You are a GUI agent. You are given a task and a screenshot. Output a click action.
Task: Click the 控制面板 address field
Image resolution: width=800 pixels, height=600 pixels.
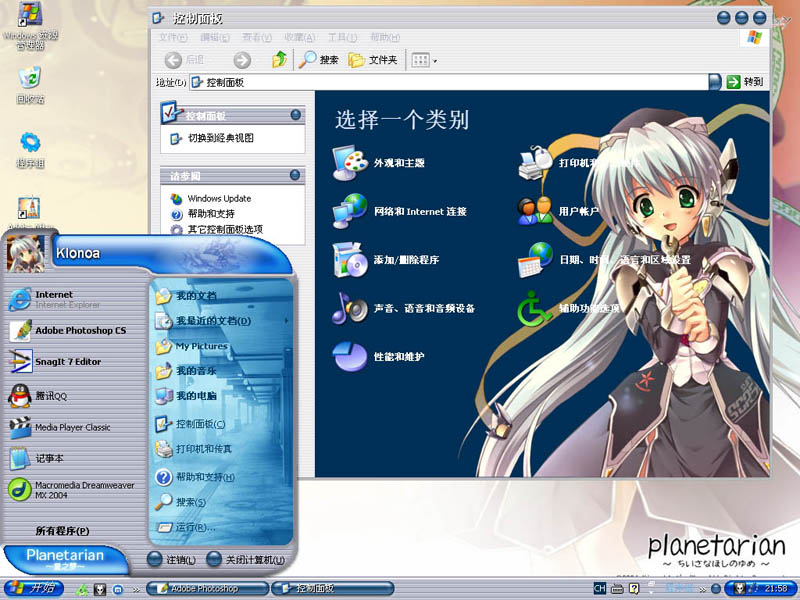click(449, 82)
